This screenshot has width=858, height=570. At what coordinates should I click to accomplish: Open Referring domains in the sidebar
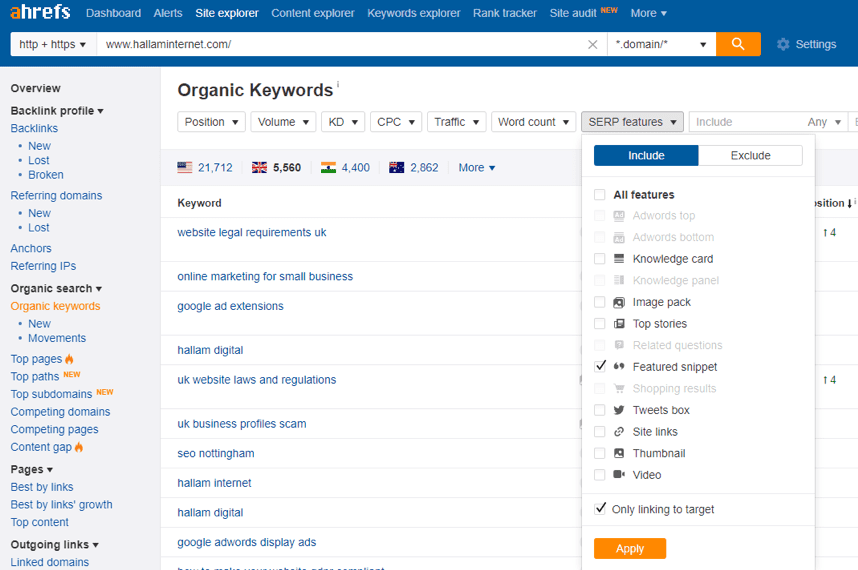coord(56,195)
